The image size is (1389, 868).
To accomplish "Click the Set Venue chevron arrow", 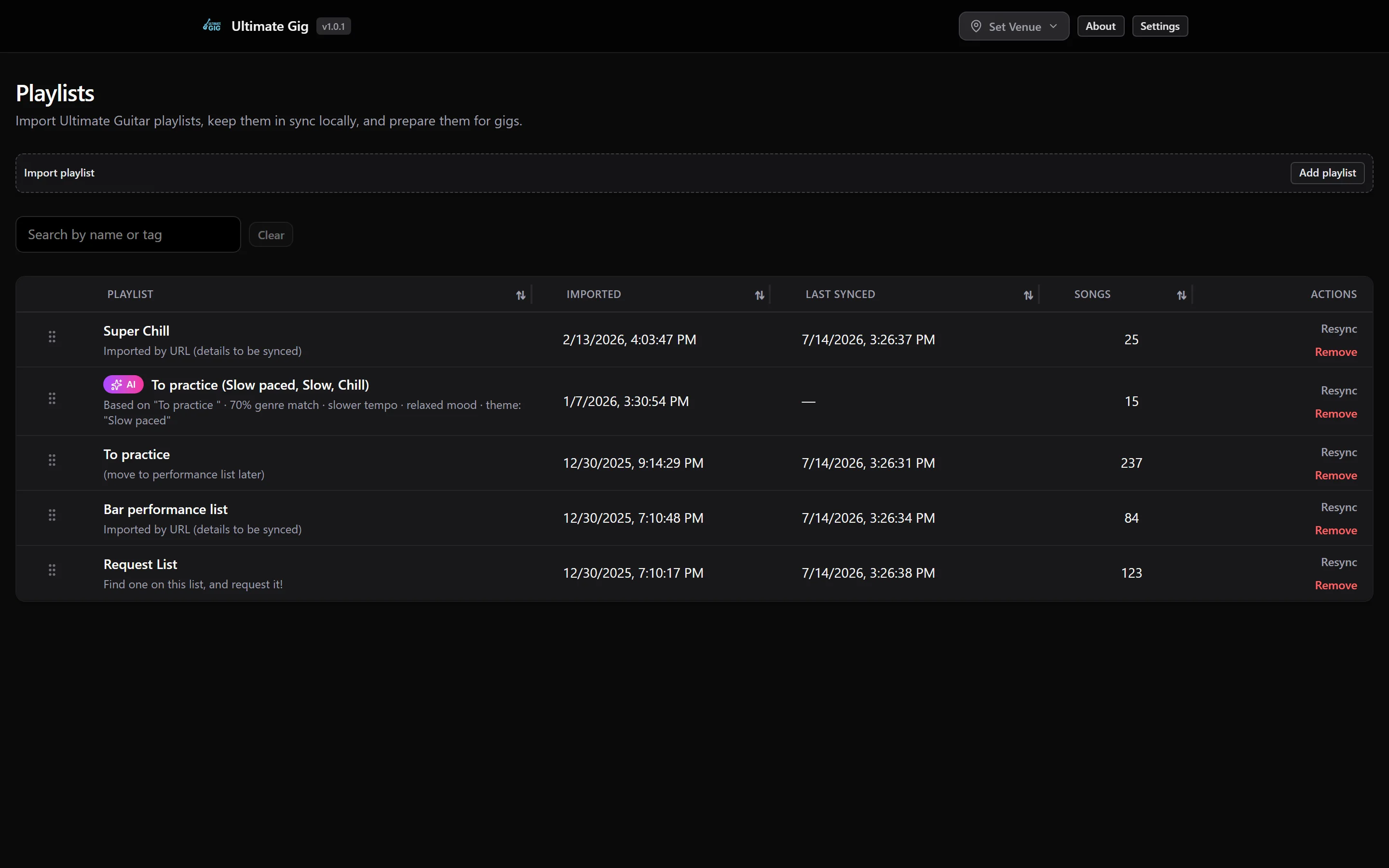I will [x=1053, y=27].
